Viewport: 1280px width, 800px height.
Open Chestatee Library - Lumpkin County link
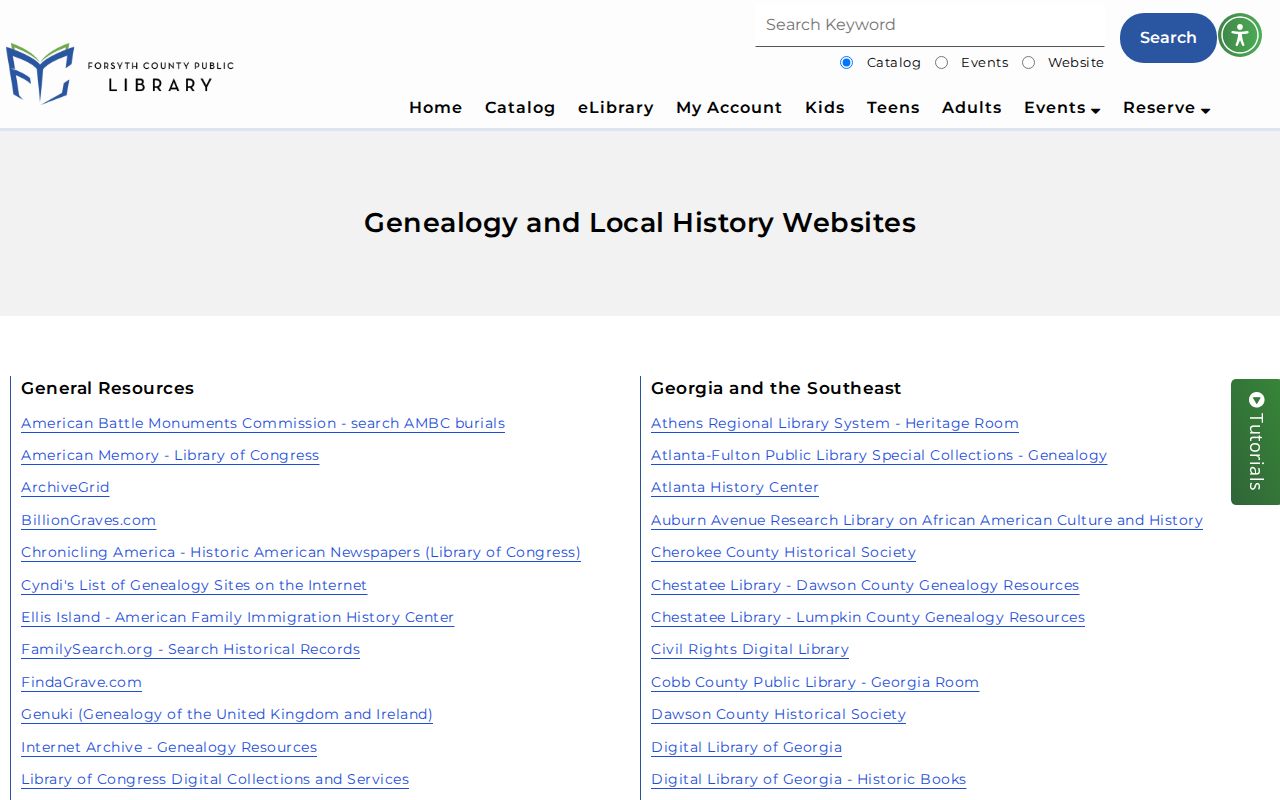point(868,617)
